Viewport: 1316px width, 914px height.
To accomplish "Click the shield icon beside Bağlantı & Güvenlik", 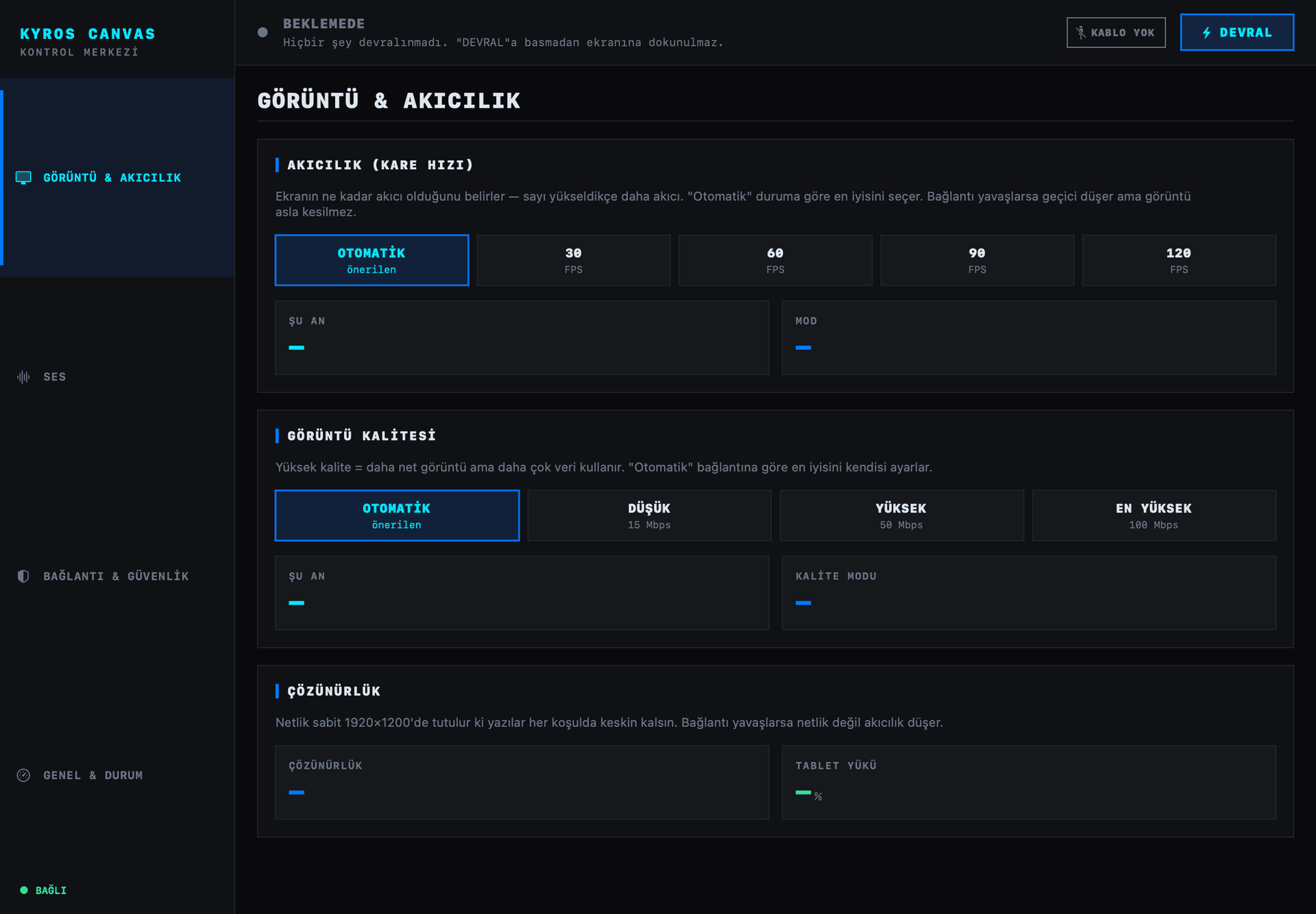I will pyautogui.click(x=23, y=576).
